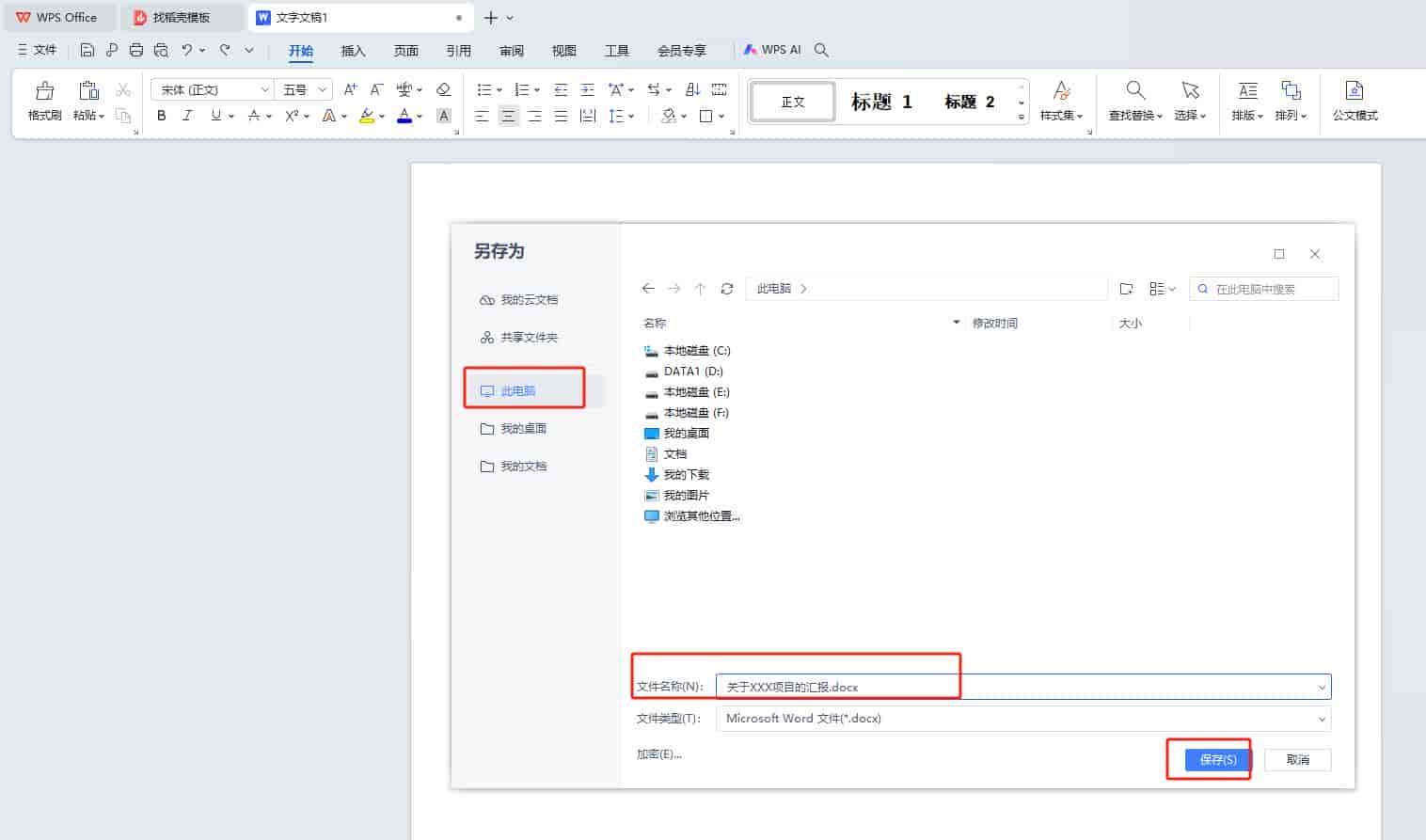Click the new folder icon in the dialog

coord(1126,289)
